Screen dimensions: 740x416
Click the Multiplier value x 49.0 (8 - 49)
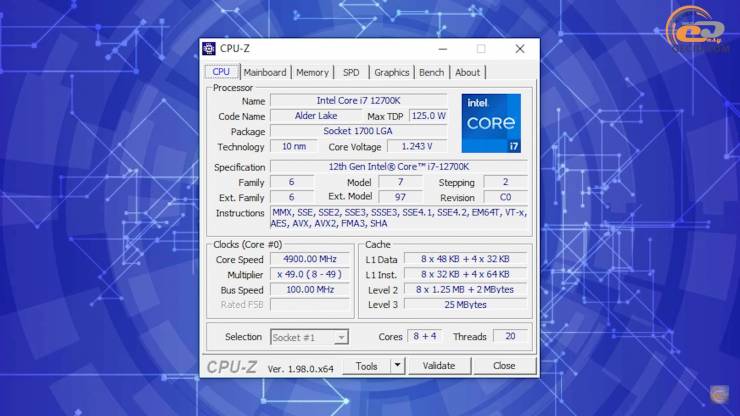coord(310,274)
